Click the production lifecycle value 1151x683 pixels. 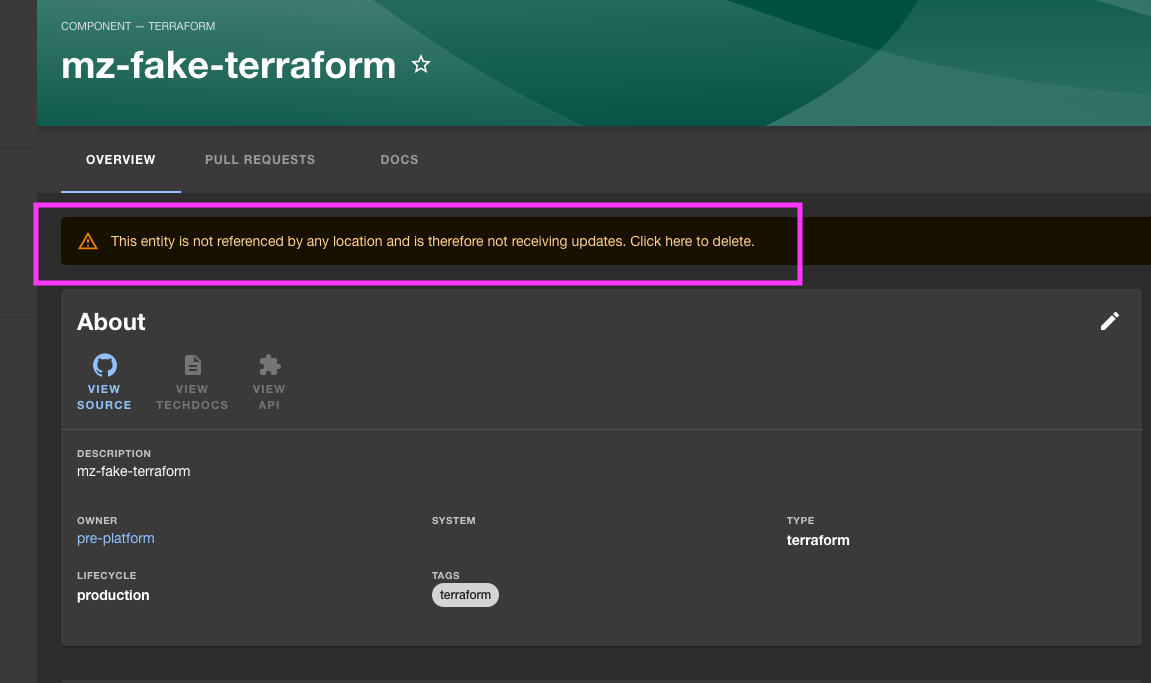tap(113, 595)
